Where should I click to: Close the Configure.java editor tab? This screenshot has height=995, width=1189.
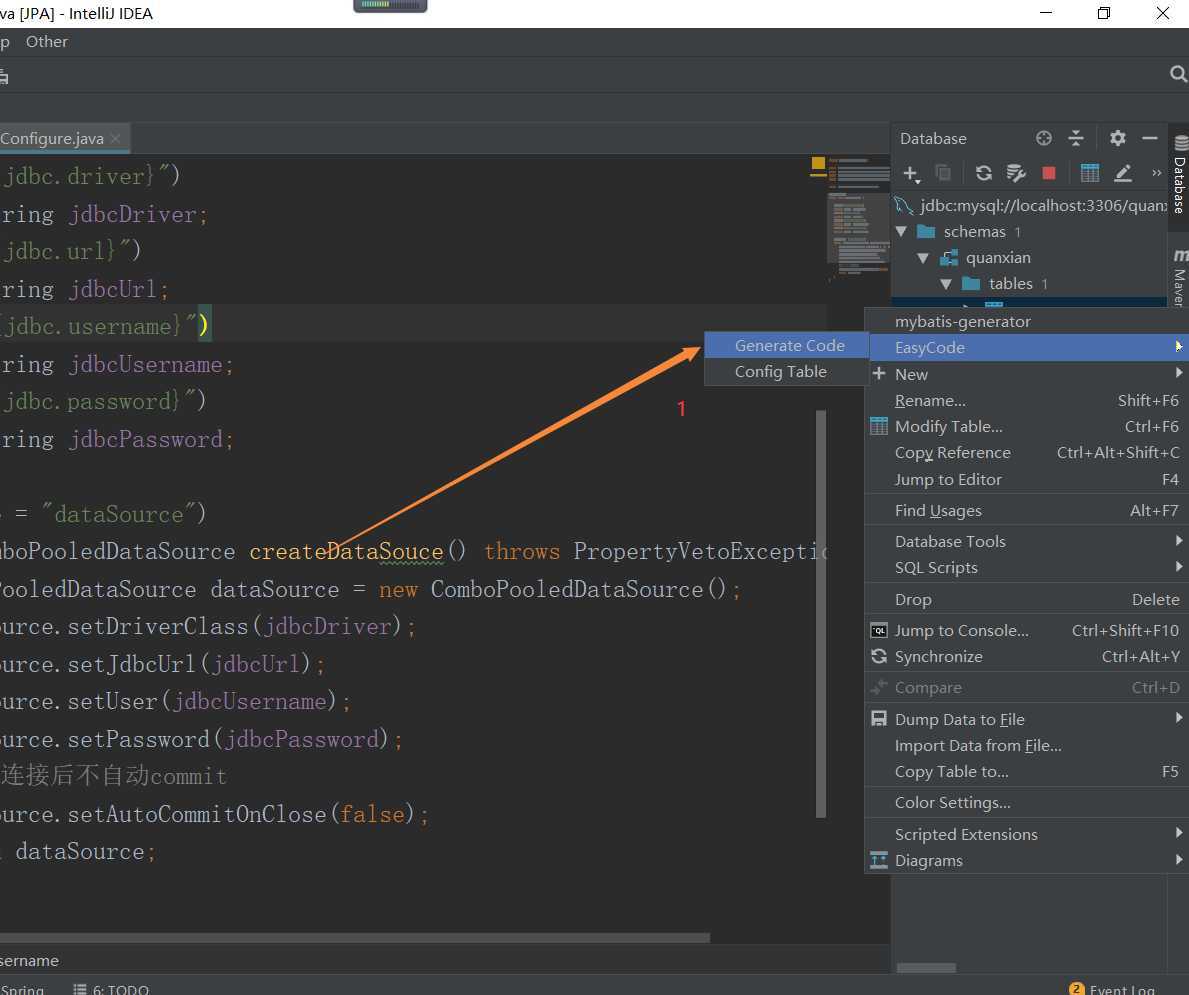click(x=116, y=139)
